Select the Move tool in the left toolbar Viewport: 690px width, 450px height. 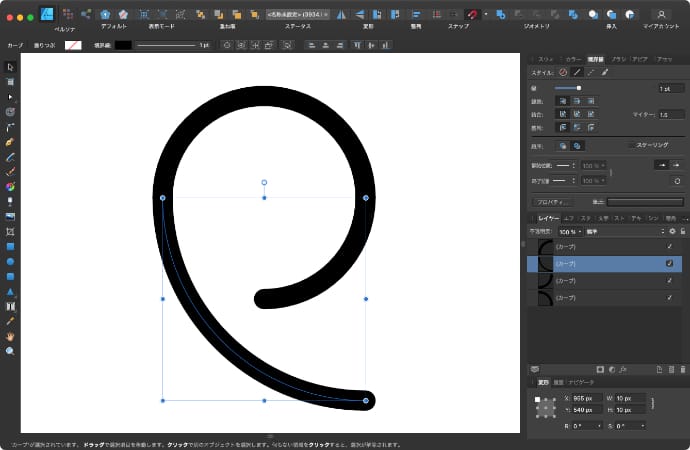pos(10,67)
